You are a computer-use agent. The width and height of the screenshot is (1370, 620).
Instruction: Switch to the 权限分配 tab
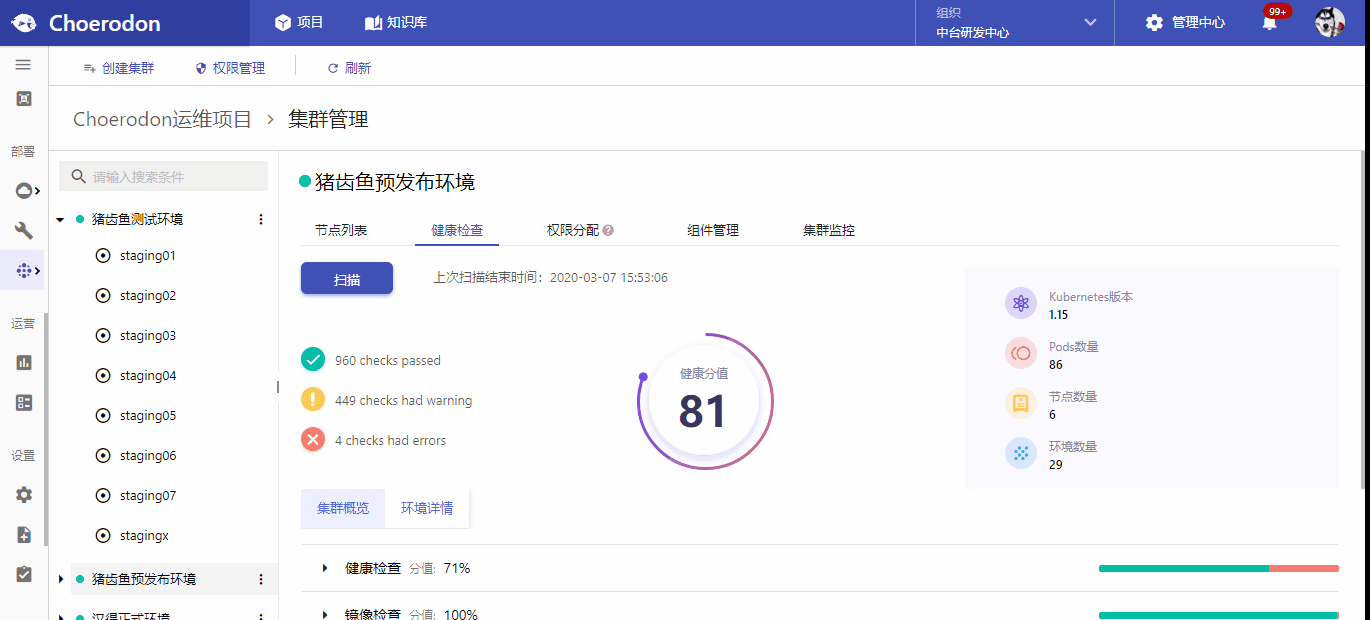pos(572,230)
